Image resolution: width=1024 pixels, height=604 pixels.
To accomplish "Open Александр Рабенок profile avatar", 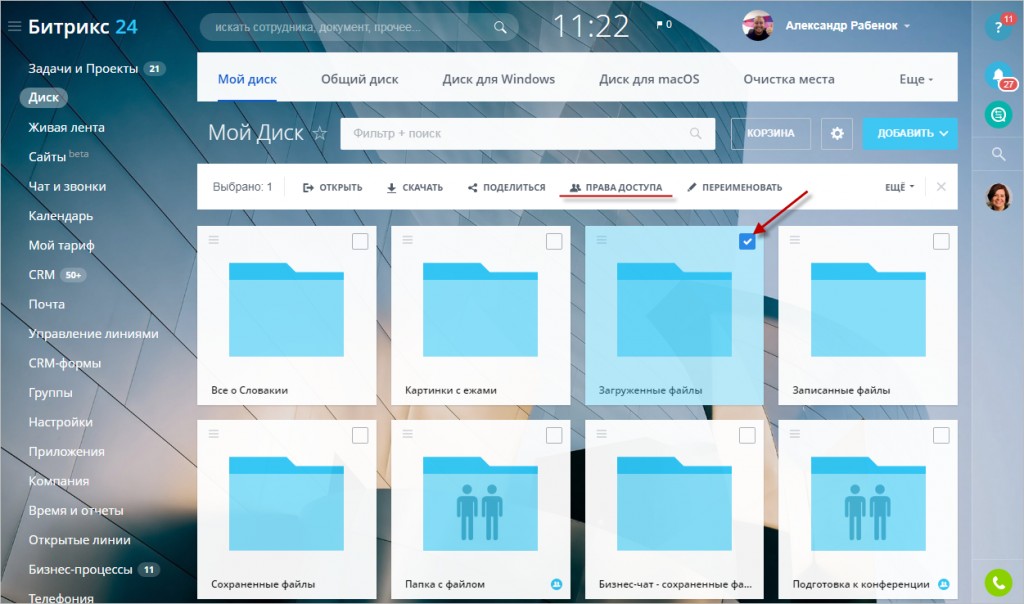I will [x=758, y=25].
